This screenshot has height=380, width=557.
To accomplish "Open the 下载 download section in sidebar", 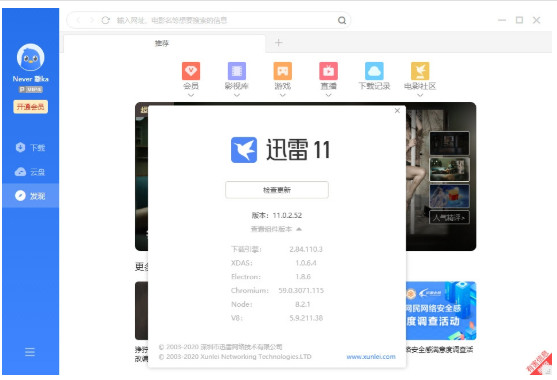I will click(x=31, y=147).
